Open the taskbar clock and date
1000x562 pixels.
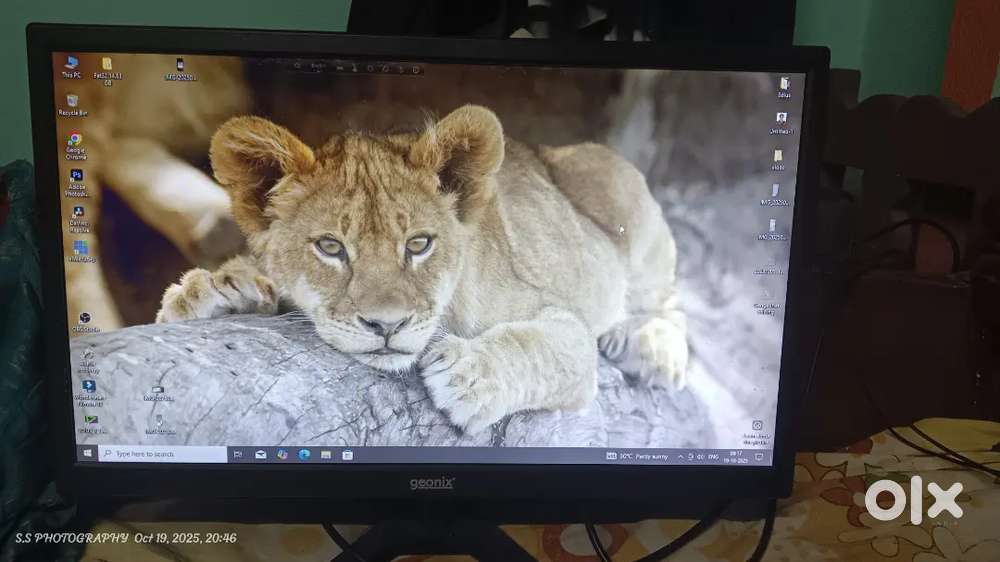[x=739, y=456]
